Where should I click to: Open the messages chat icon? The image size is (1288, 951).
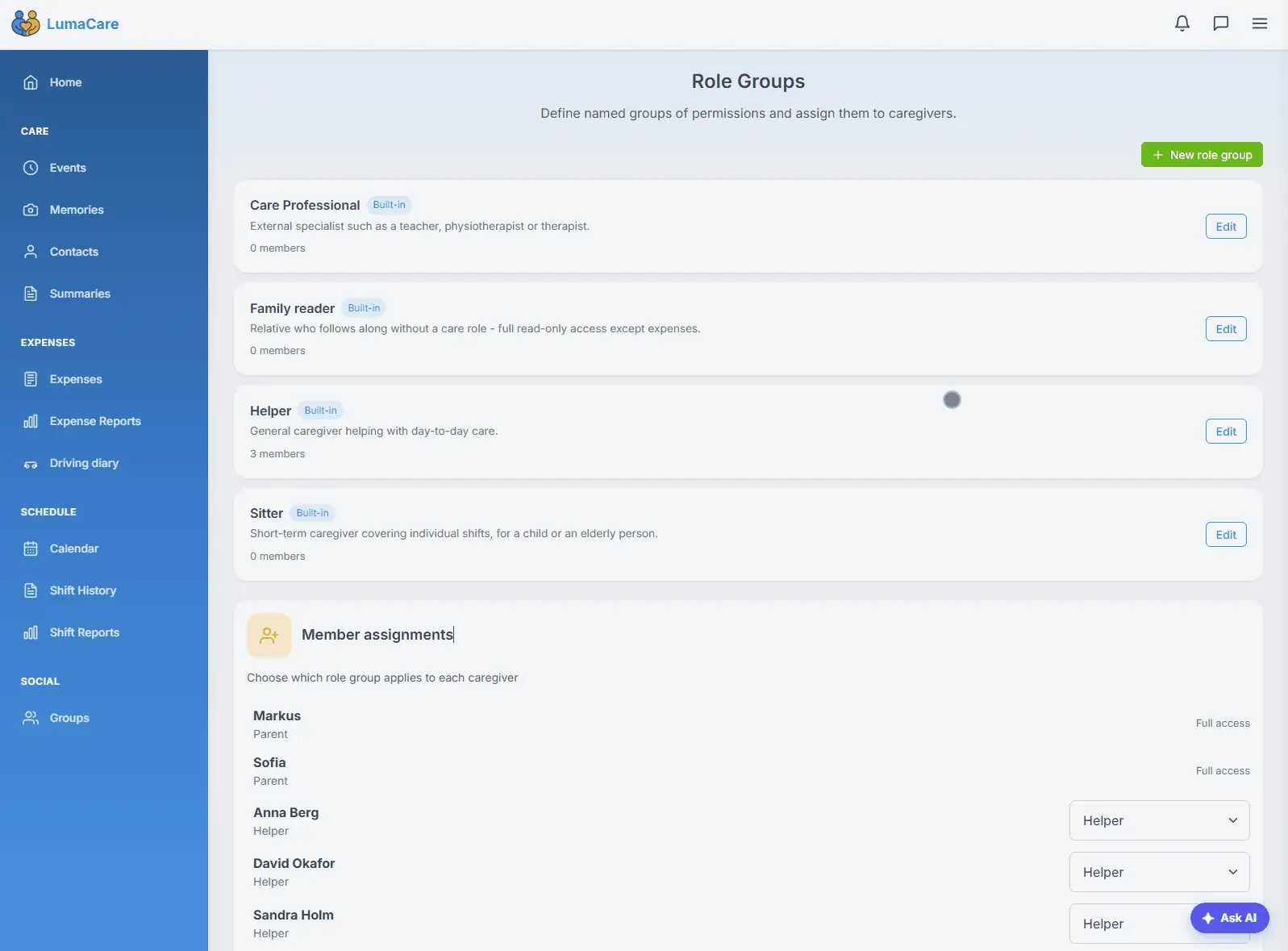click(x=1221, y=23)
